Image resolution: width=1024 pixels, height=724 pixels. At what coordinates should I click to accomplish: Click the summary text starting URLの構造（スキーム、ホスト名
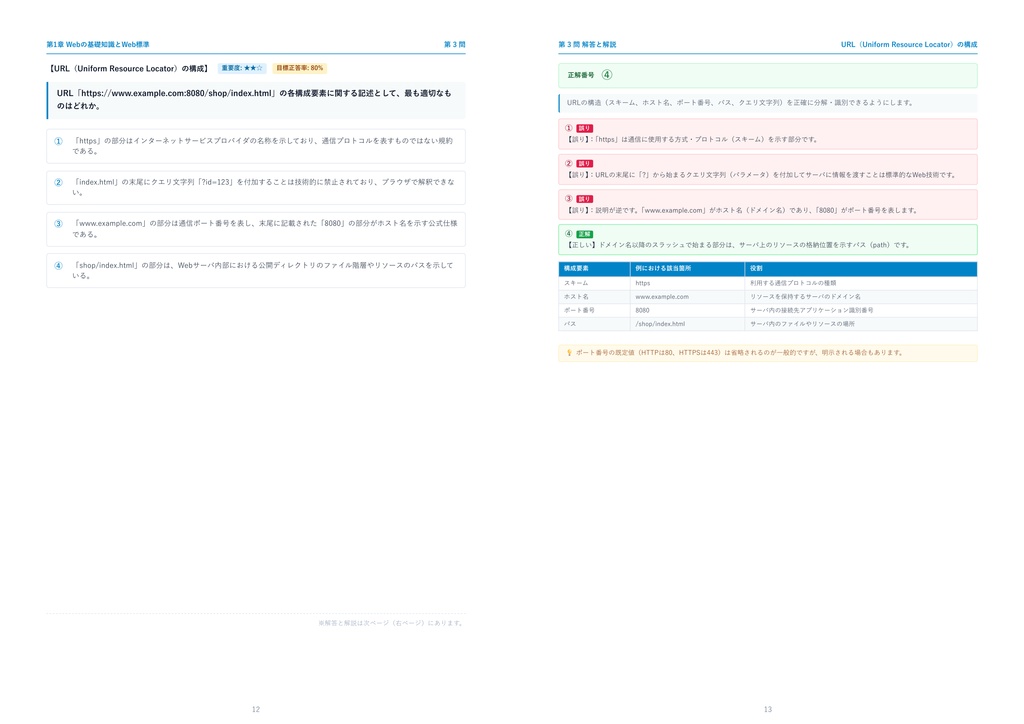click(740, 102)
